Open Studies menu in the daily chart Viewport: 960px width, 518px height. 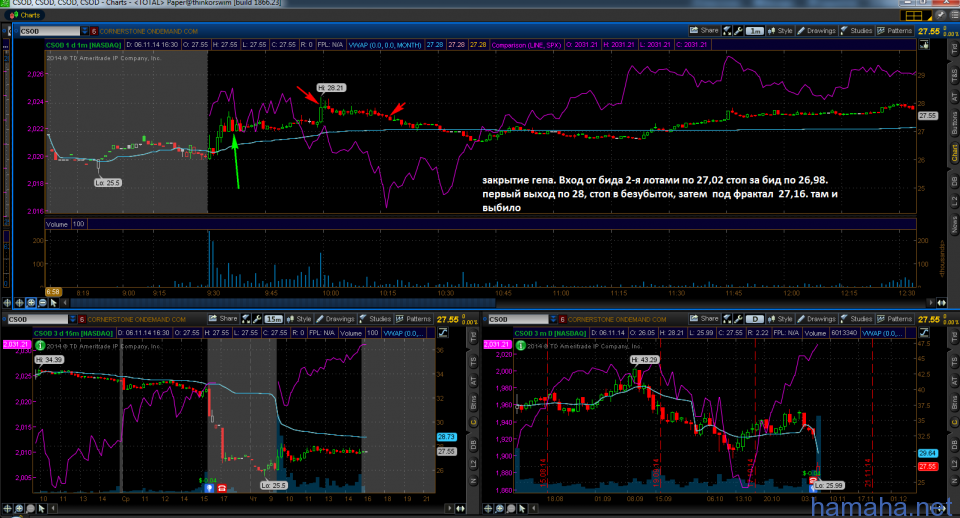857,319
